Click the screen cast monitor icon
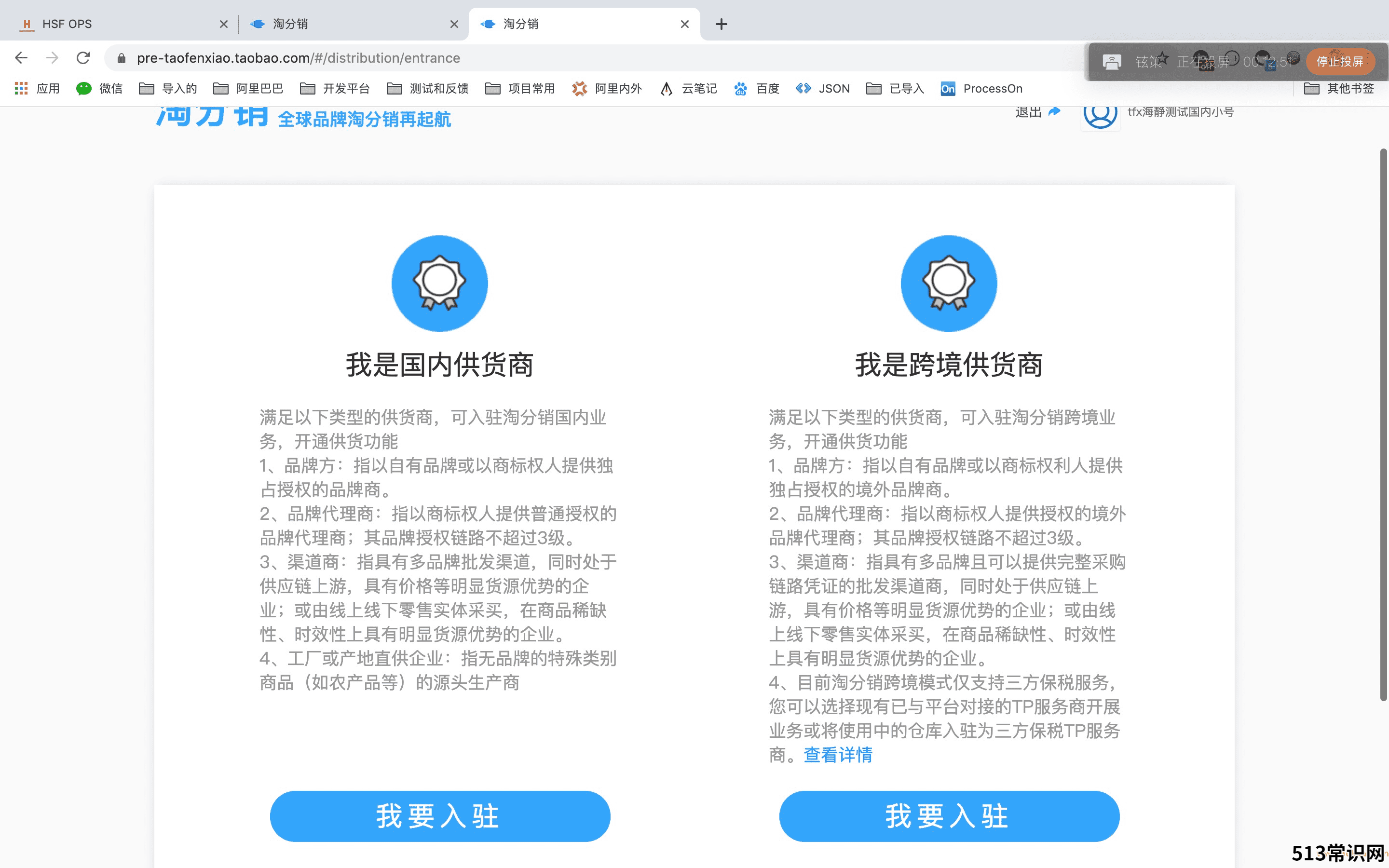Image resolution: width=1389 pixels, height=868 pixels. click(1112, 61)
